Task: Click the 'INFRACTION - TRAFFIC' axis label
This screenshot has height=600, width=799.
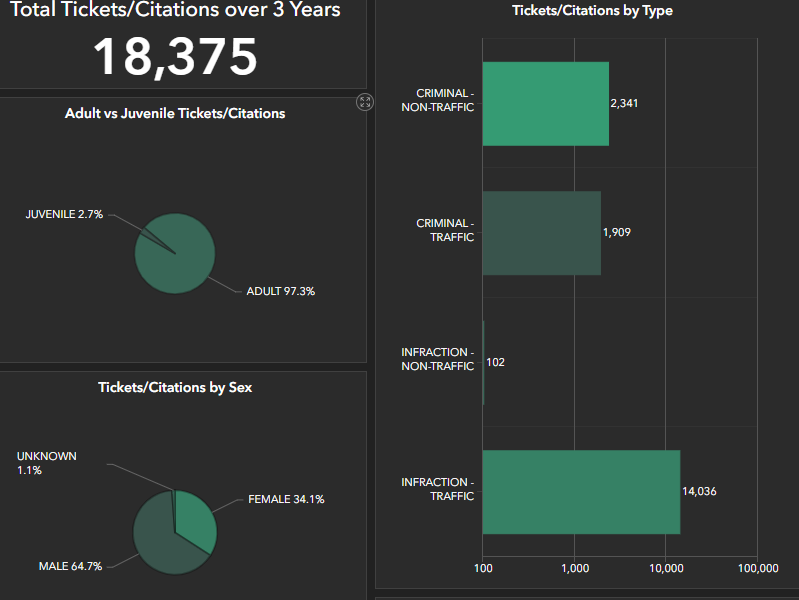Action: (x=438, y=489)
